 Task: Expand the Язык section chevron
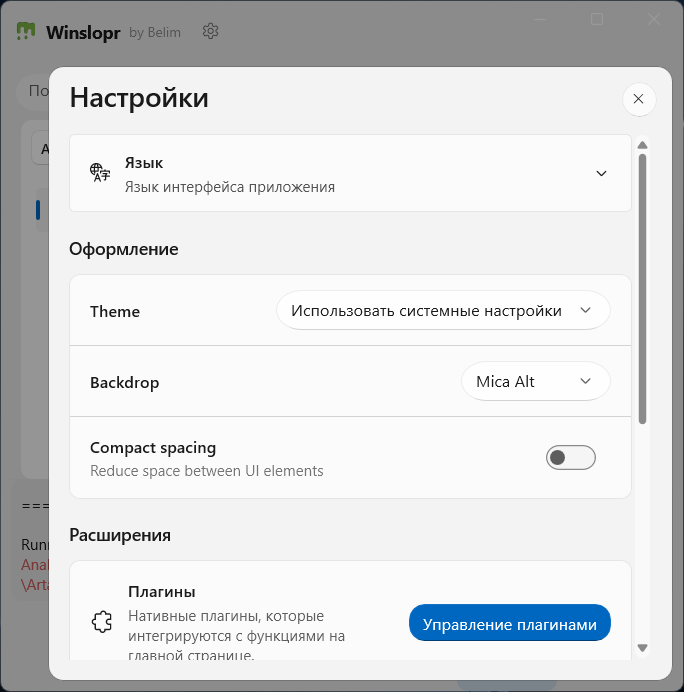[x=601, y=173]
